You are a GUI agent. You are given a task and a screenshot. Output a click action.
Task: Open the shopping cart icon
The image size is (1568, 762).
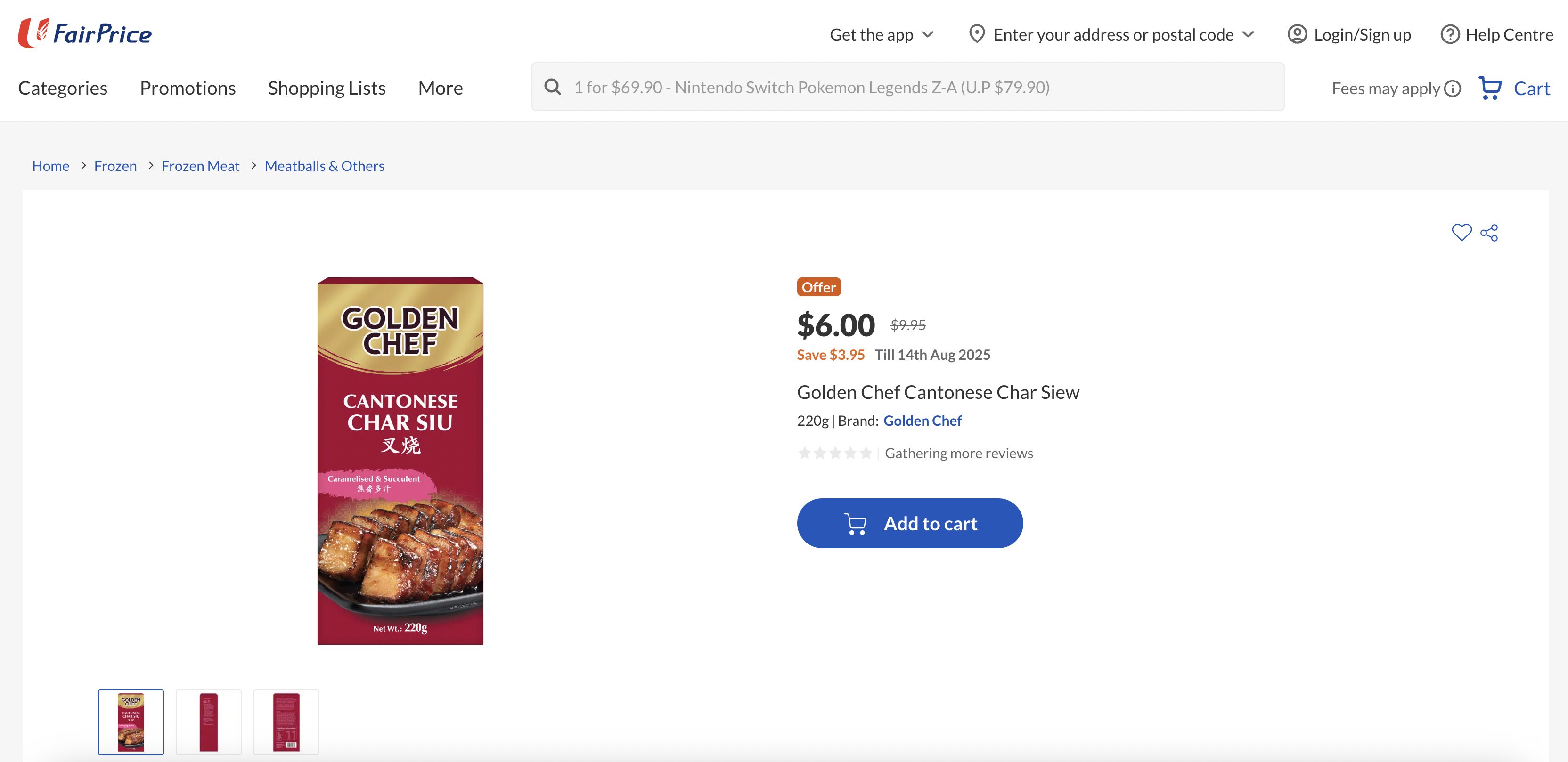1490,88
